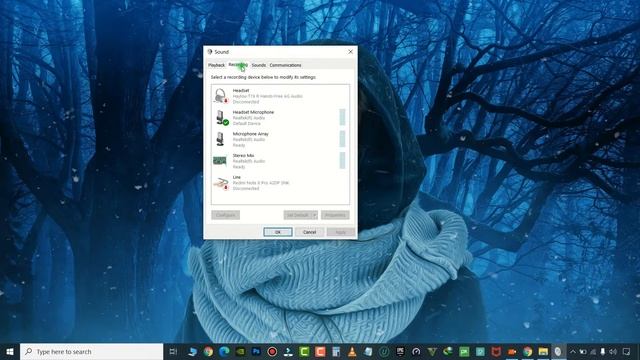Open the NVIDIA app in taskbar
Screen dimensions: 640x360
pos(240,351)
